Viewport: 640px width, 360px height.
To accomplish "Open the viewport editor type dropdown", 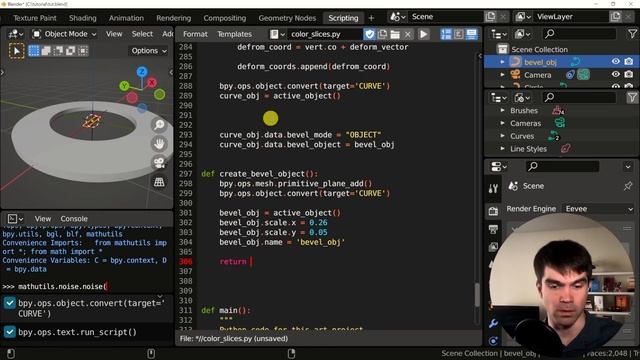I will coord(16,34).
